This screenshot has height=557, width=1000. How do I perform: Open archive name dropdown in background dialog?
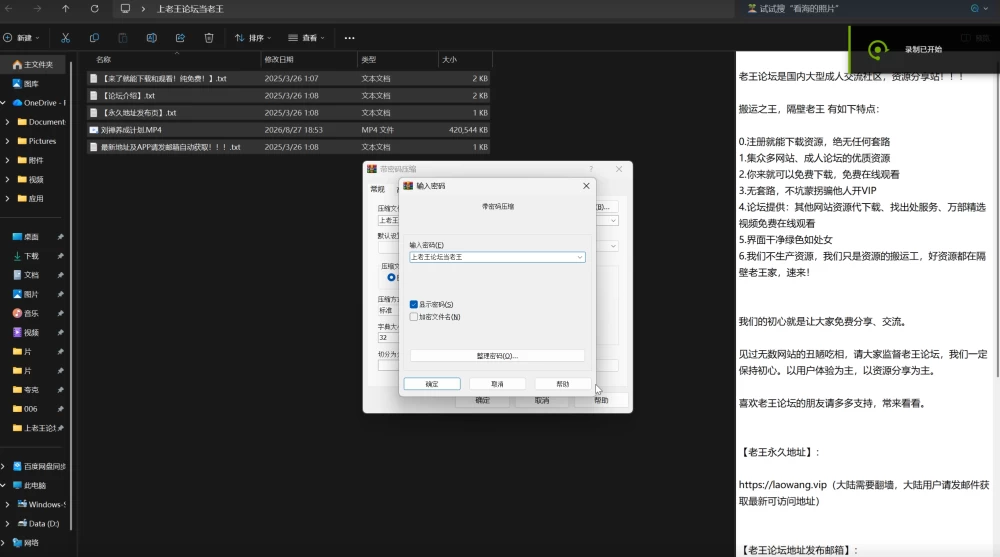(613, 221)
